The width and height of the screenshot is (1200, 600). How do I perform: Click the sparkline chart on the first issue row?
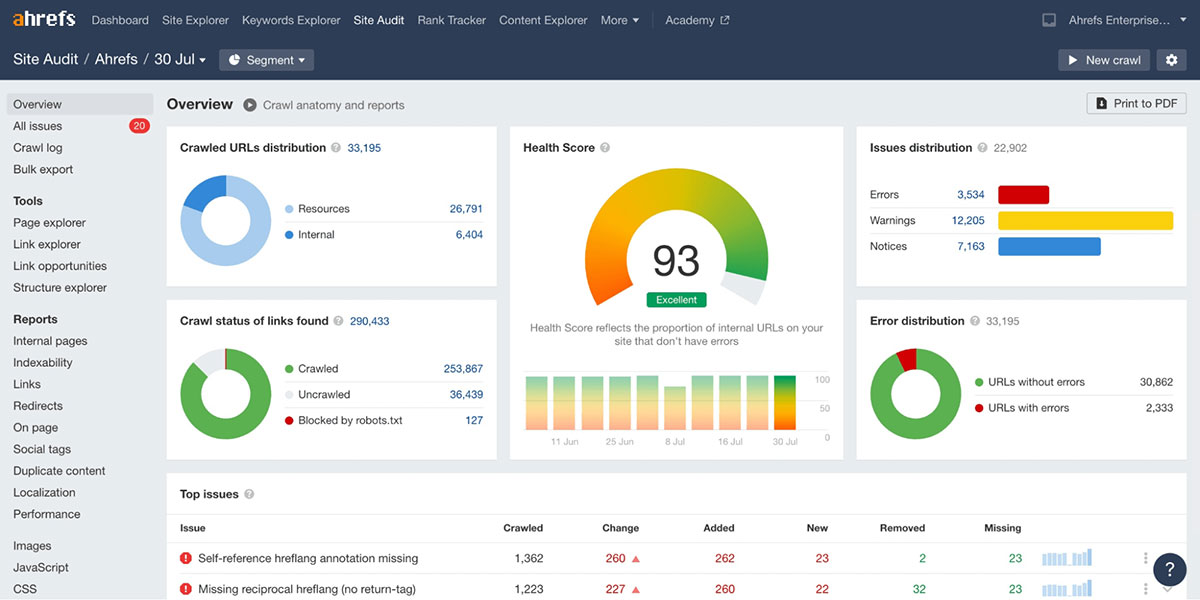click(x=1066, y=558)
